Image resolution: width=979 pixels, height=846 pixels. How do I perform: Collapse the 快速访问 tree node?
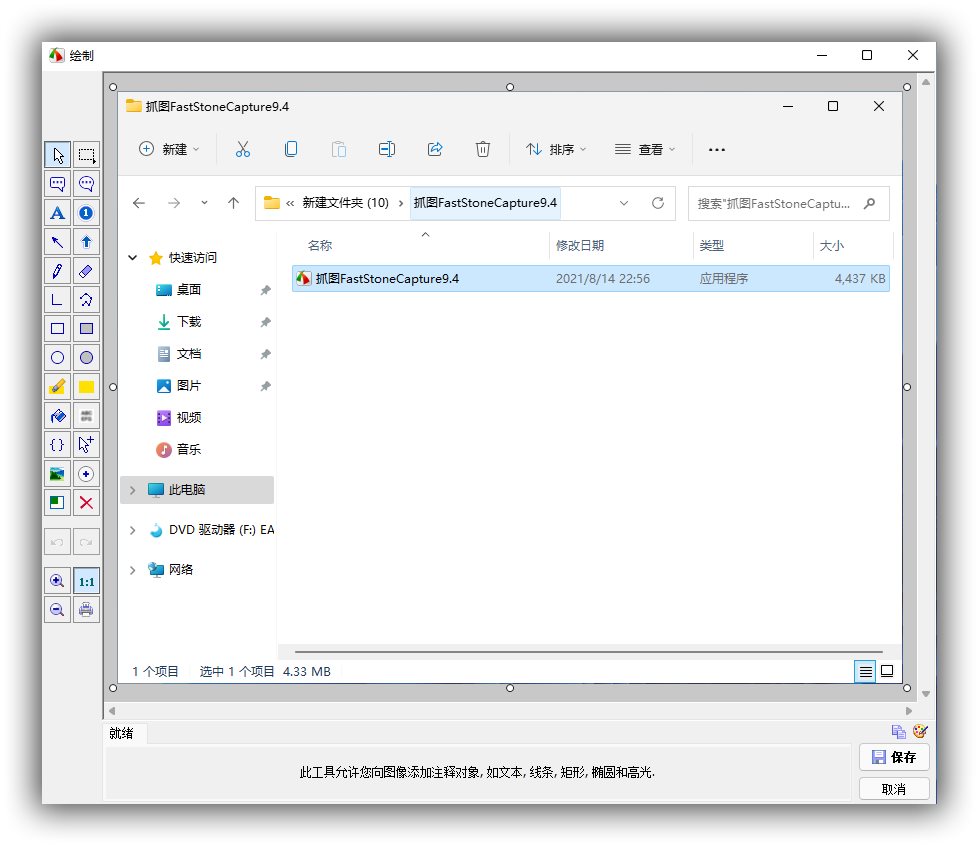click(x=132, y=257)
